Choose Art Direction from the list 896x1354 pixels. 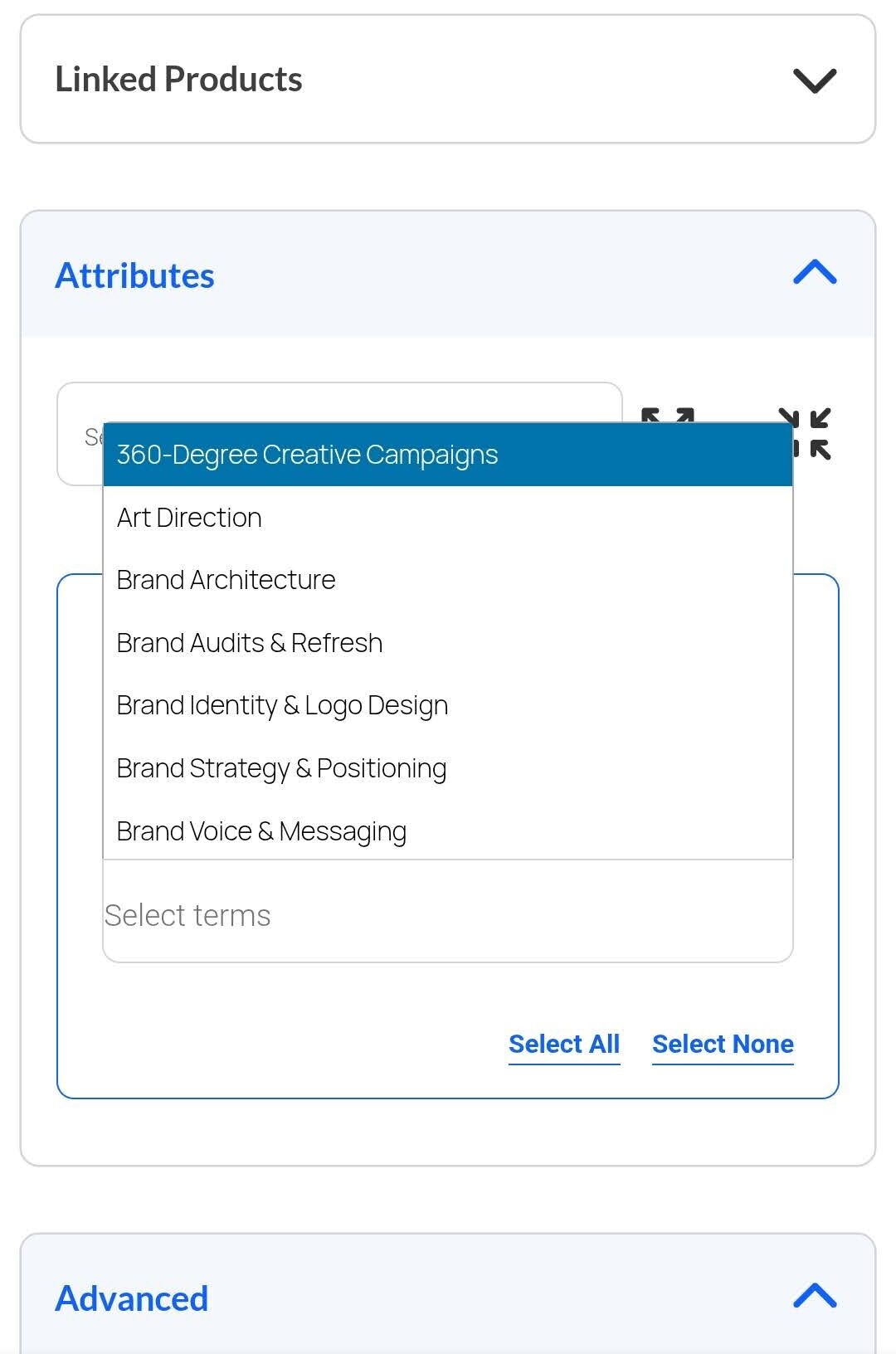[x=189, y=518]
